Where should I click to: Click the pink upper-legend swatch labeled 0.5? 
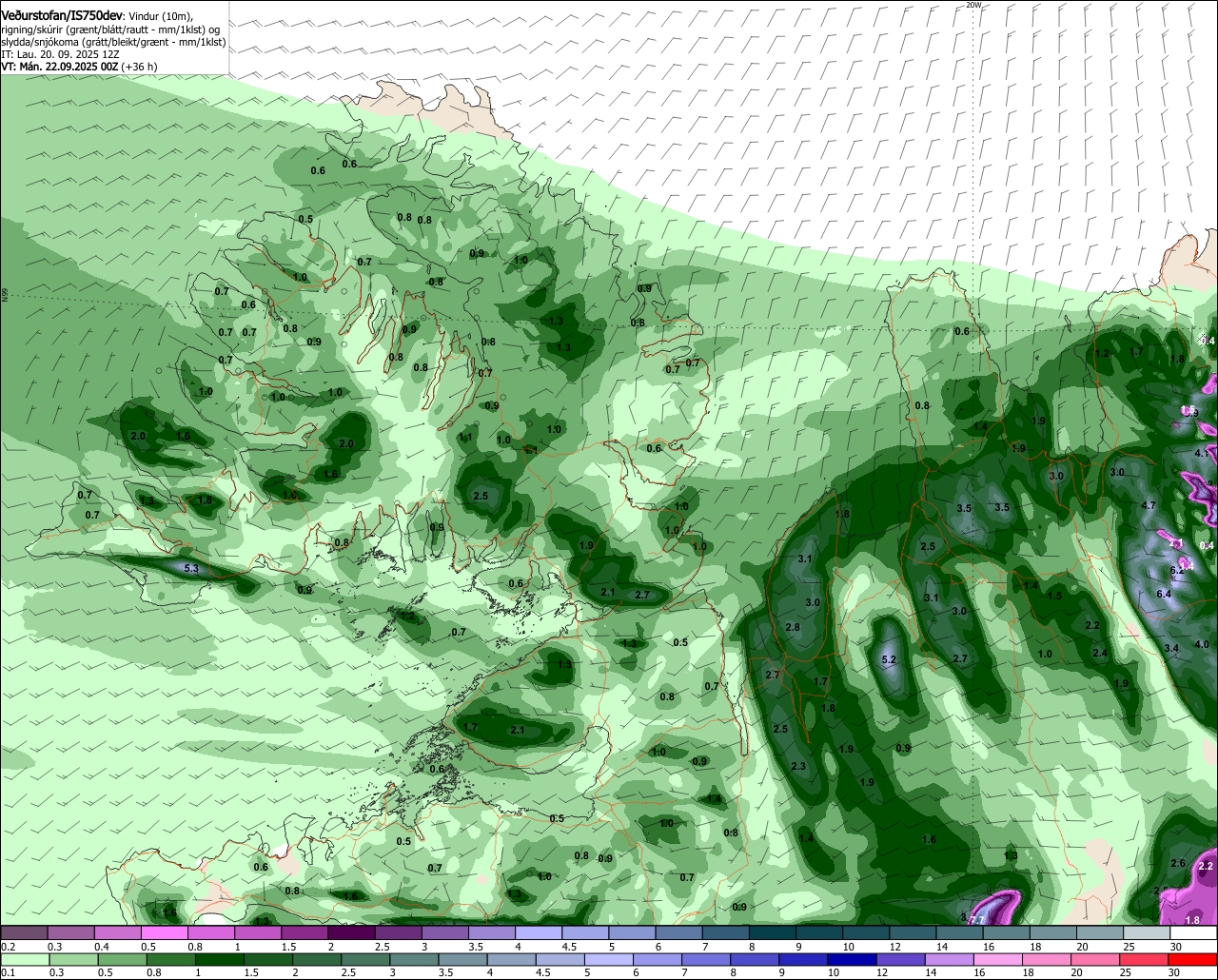(165, 933)
